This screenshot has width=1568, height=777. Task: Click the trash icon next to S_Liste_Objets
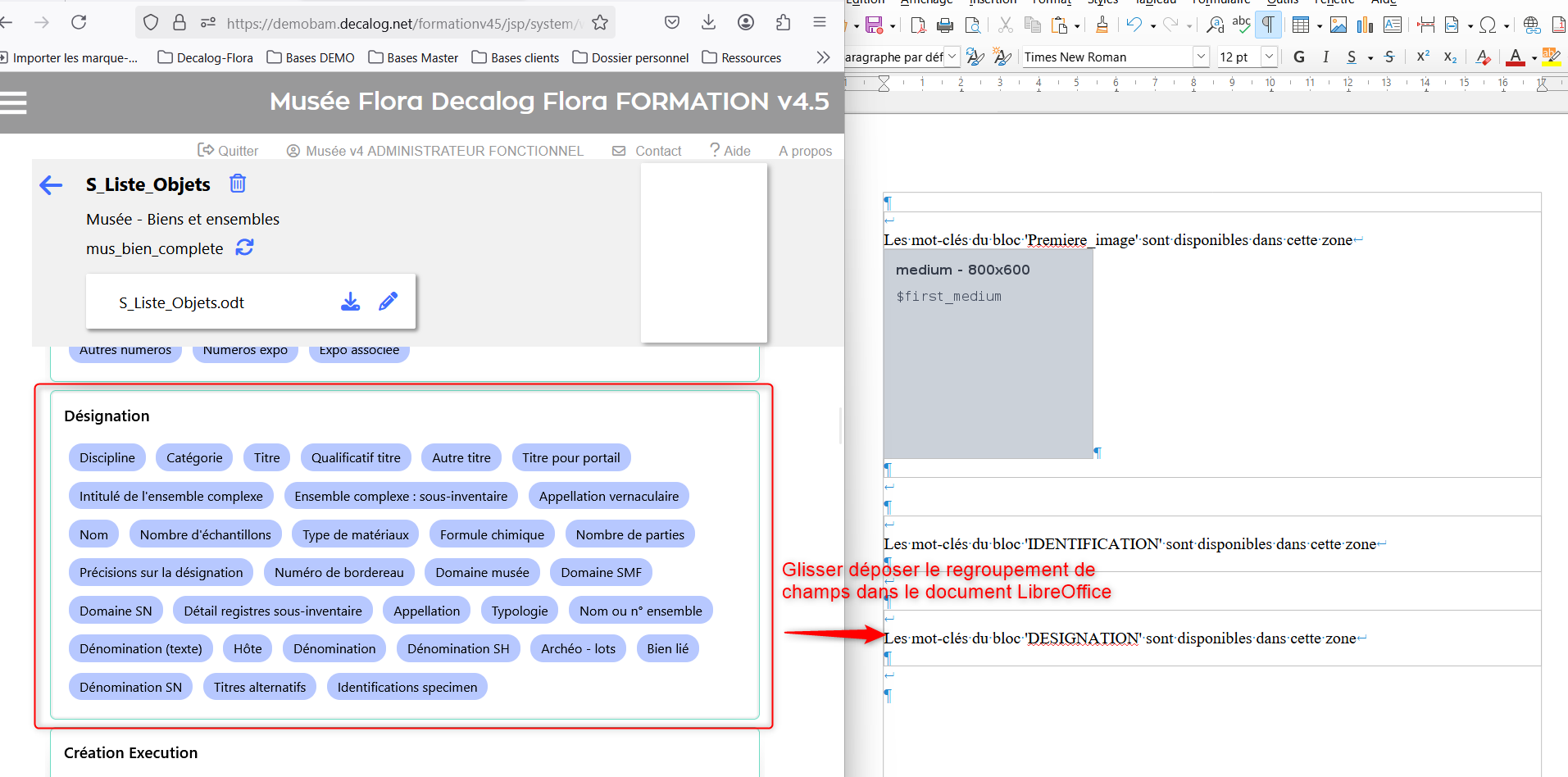point(238,184)
